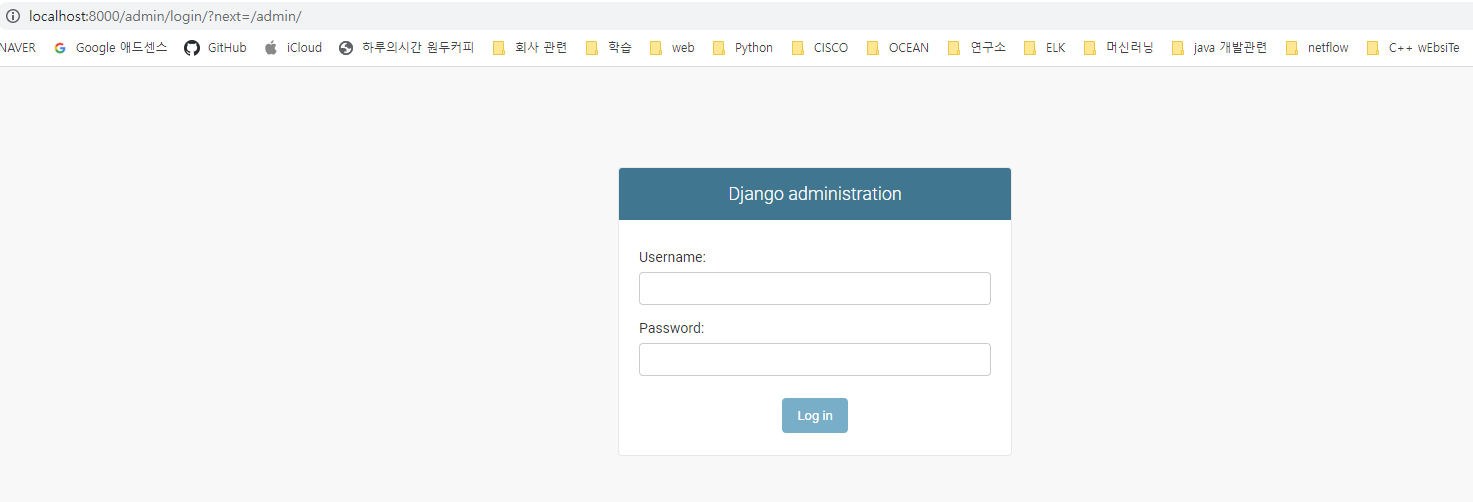Click the globe icon beside 하루의시간 원두커피
Screen dimensions: 1473x502
pyautogui.click(x=346, y=48)
